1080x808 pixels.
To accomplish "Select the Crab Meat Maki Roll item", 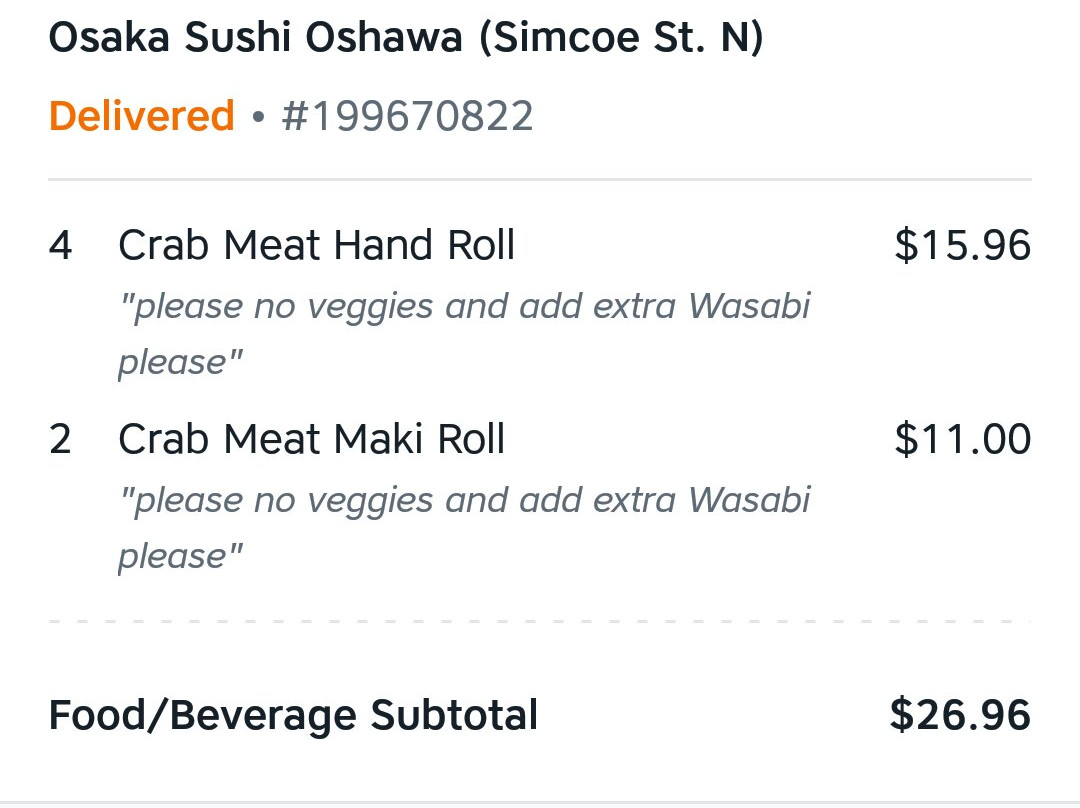I will pyautogui.click(x=312, y=439).
